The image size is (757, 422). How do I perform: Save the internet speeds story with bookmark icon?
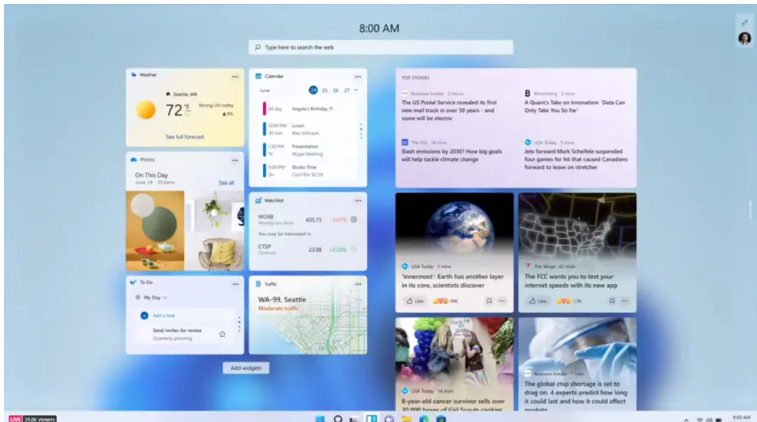tap(611, 300)
